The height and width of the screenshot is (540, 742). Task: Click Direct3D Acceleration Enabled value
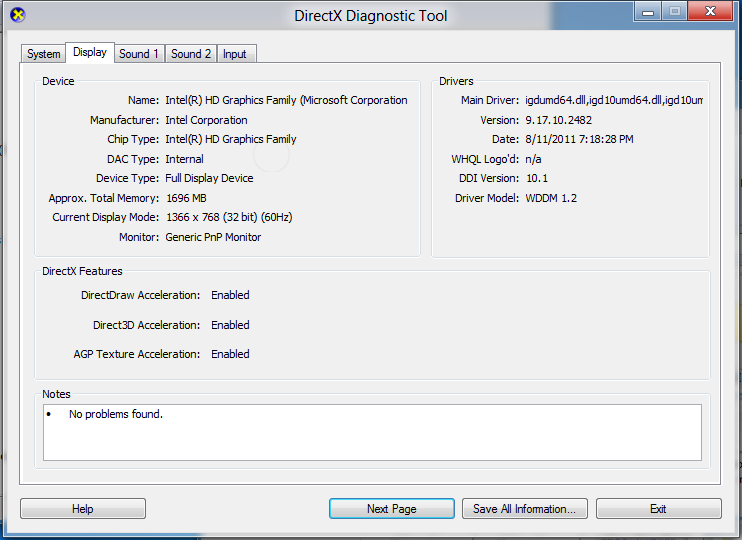[230, 325]
